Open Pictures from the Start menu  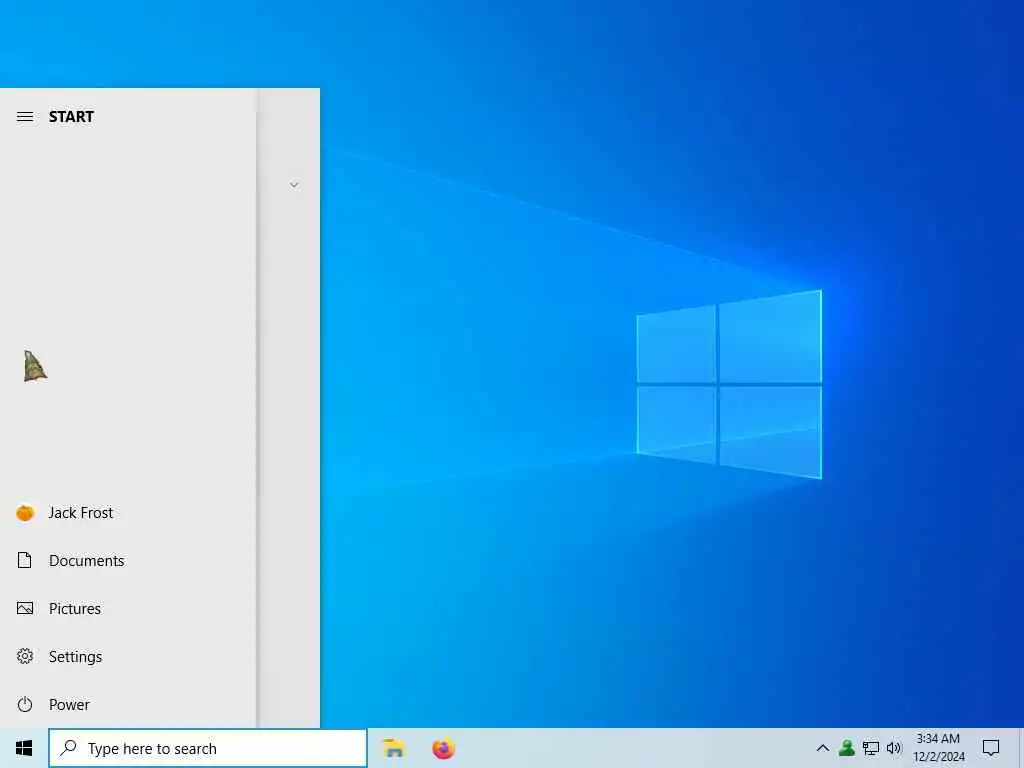click(128, 609)
